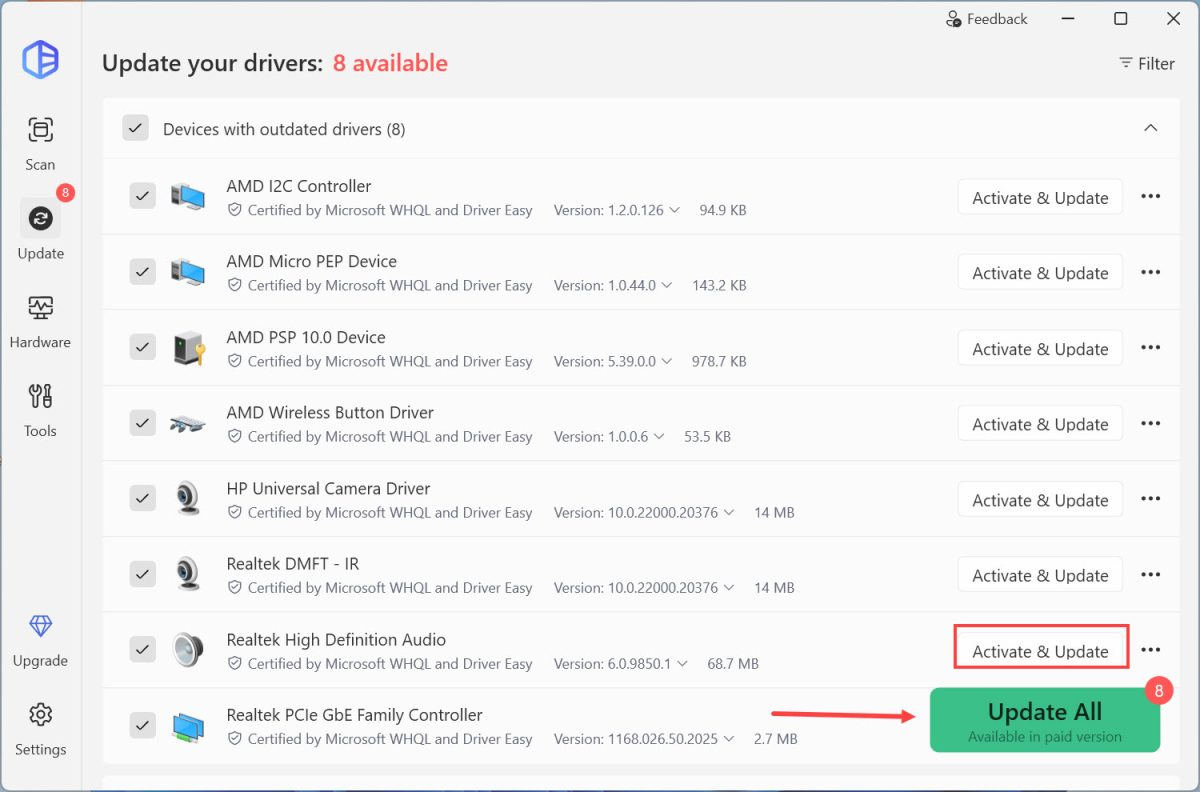Uncheck the AMD Micro PEP Device checkbox
This screenshot has width=1200, height=792.
coord(143,271)
